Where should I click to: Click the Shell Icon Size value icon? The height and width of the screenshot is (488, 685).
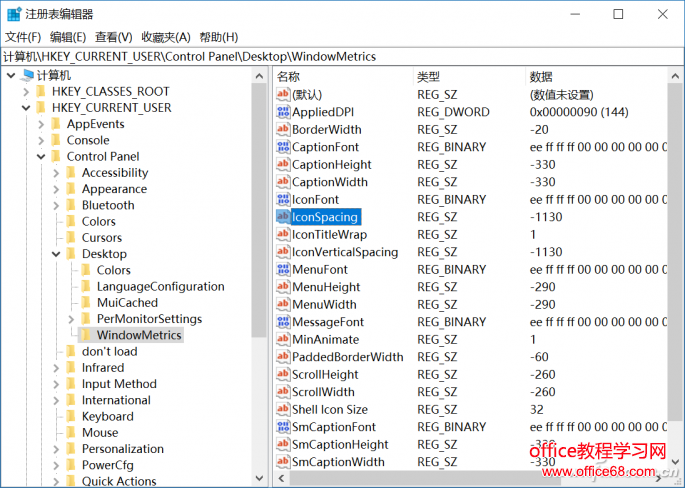coord(283,410)
